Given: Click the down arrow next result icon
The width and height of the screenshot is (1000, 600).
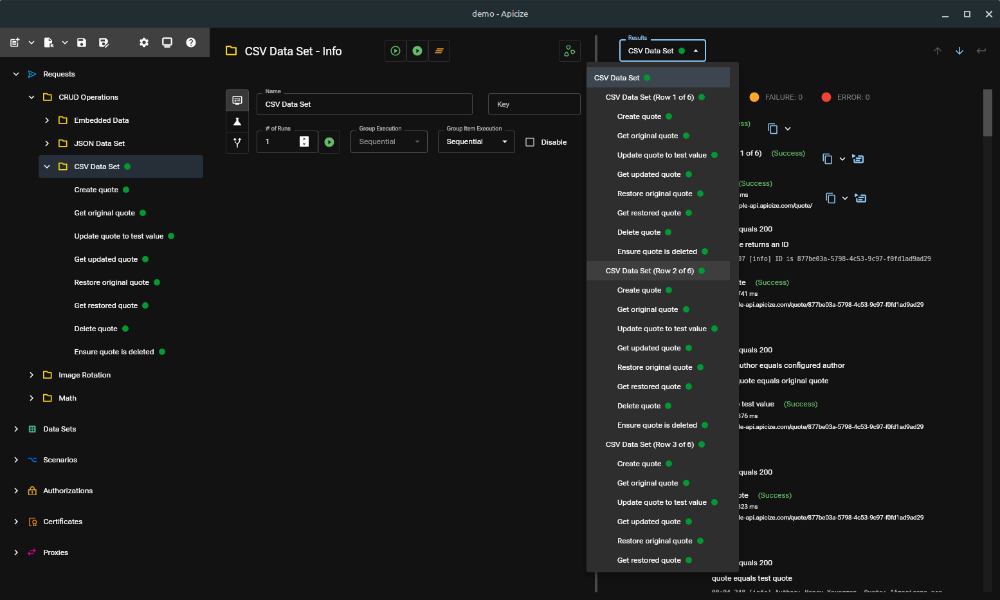Looking at the screenshot, I should (959, 51).
